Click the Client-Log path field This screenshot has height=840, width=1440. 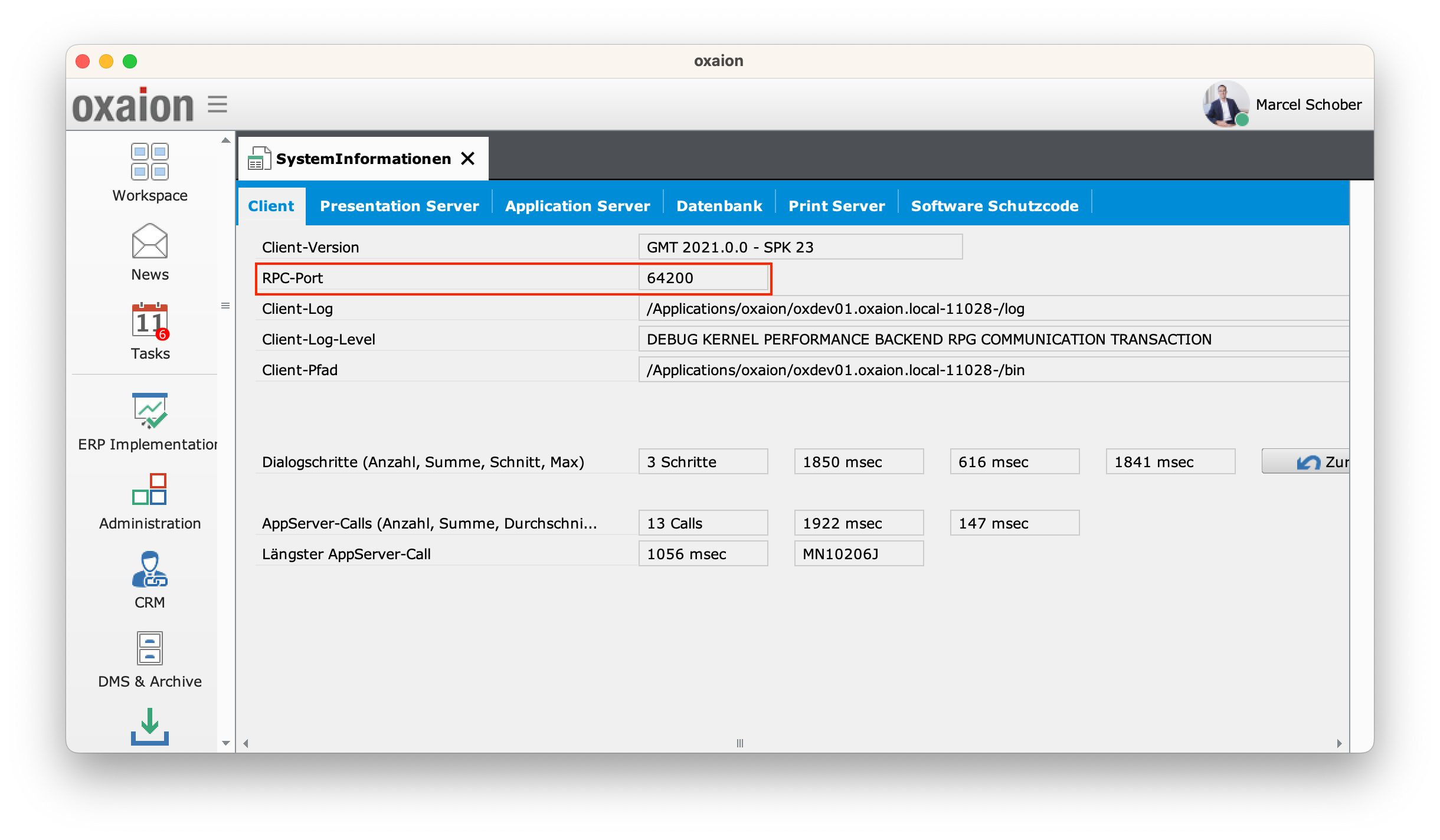[x=994, y=308]
